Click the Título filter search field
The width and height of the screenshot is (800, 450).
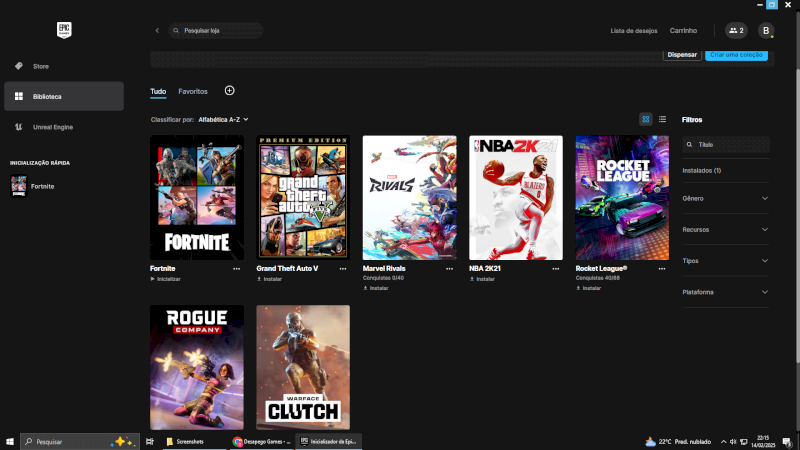(728, 145)
